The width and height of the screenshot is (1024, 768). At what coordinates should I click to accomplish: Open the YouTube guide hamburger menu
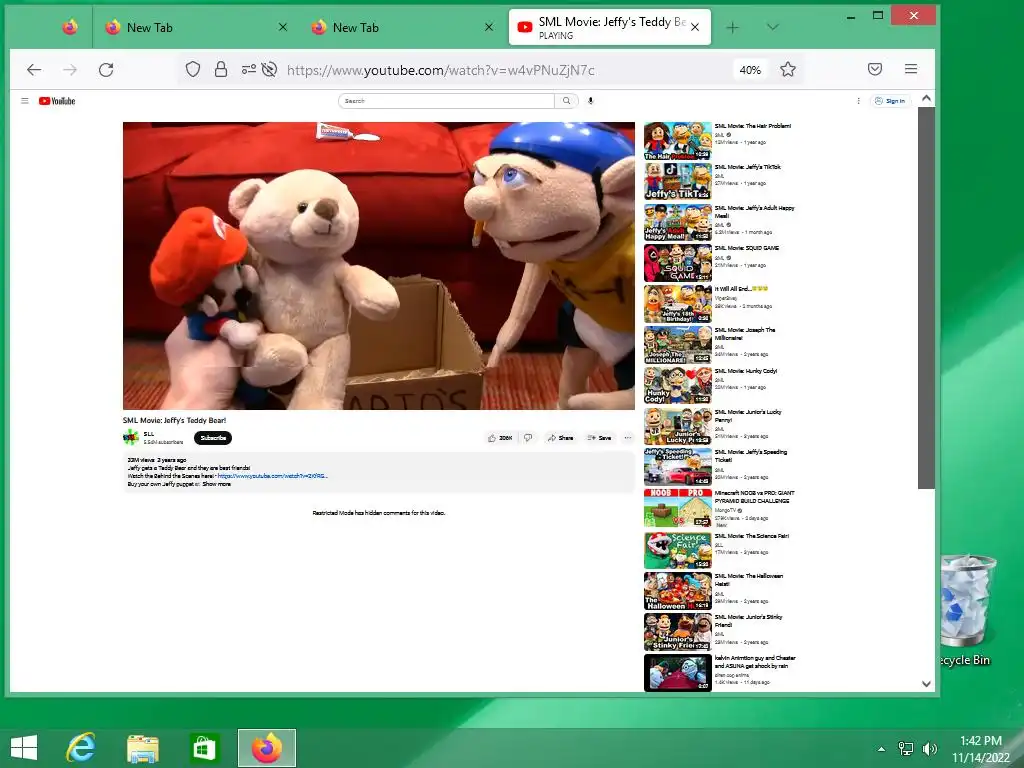pos(25,101)
